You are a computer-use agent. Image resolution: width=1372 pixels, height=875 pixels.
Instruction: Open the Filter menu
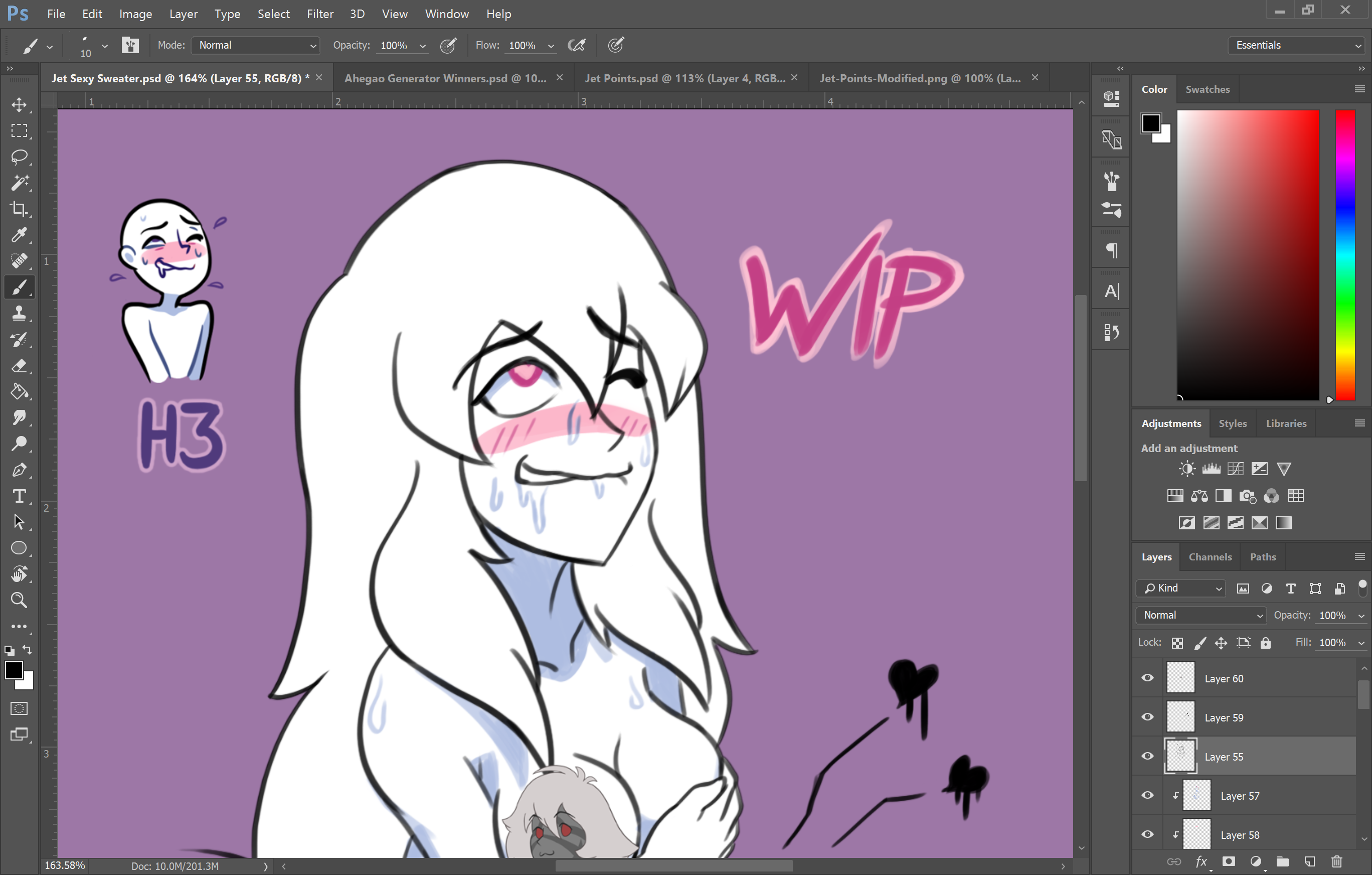(320, 14)
